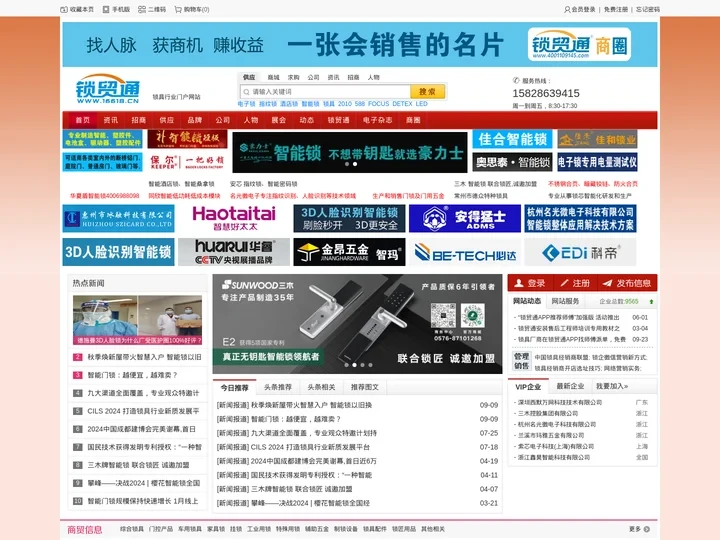
Task: Open the 锁贸通商圈 top blue banner
Action: point(360,45)
